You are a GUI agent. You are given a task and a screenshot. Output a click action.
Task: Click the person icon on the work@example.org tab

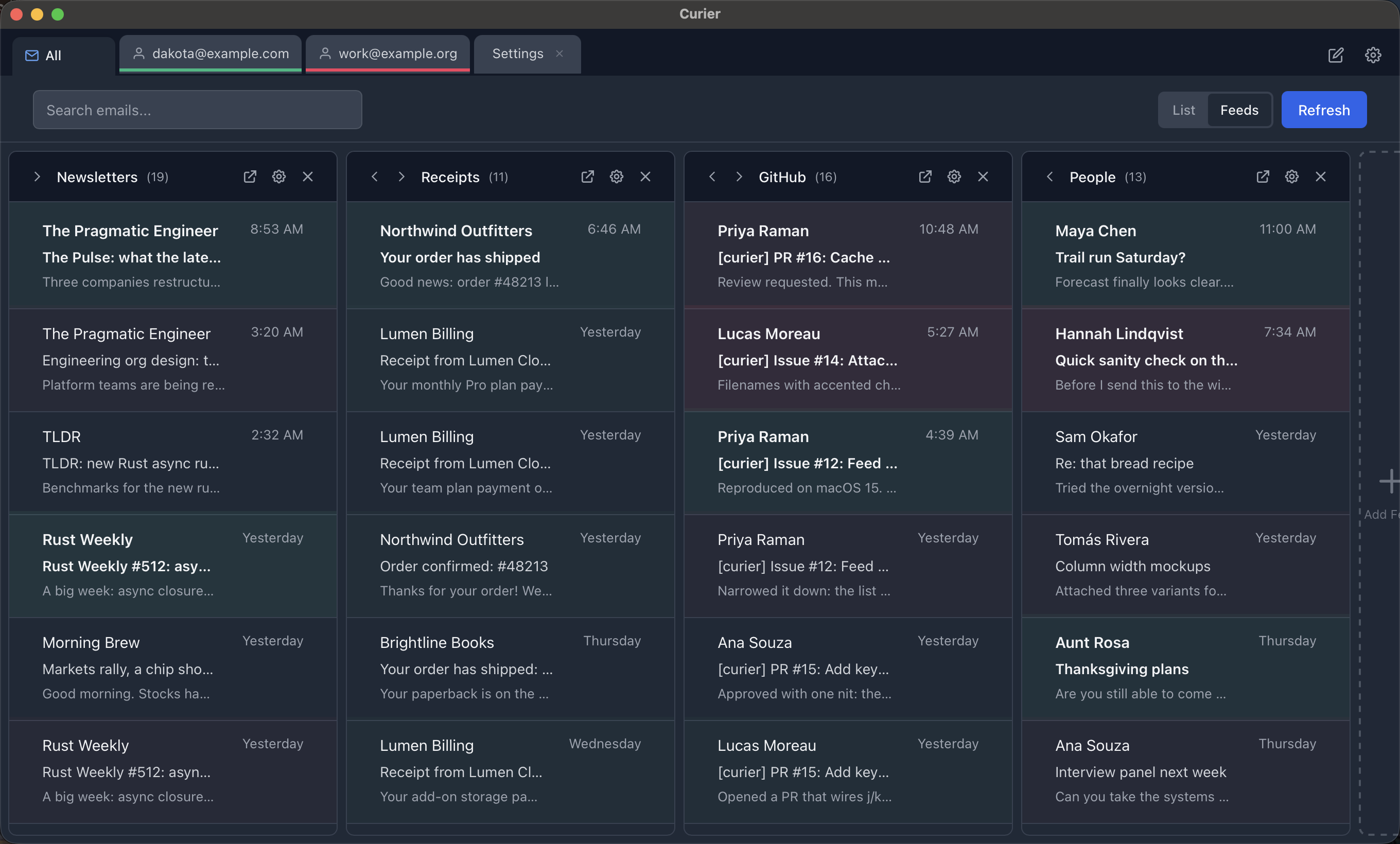[325, 54]
